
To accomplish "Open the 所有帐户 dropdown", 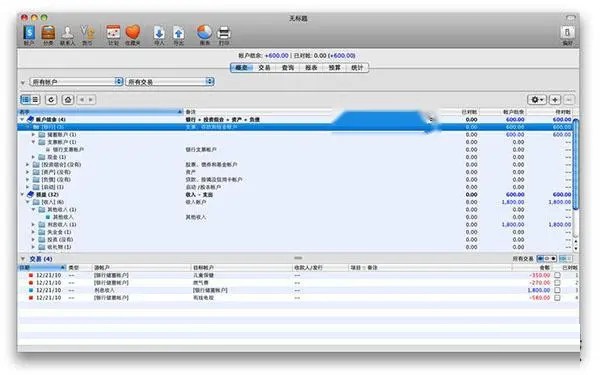I will (x=76, y=82).
